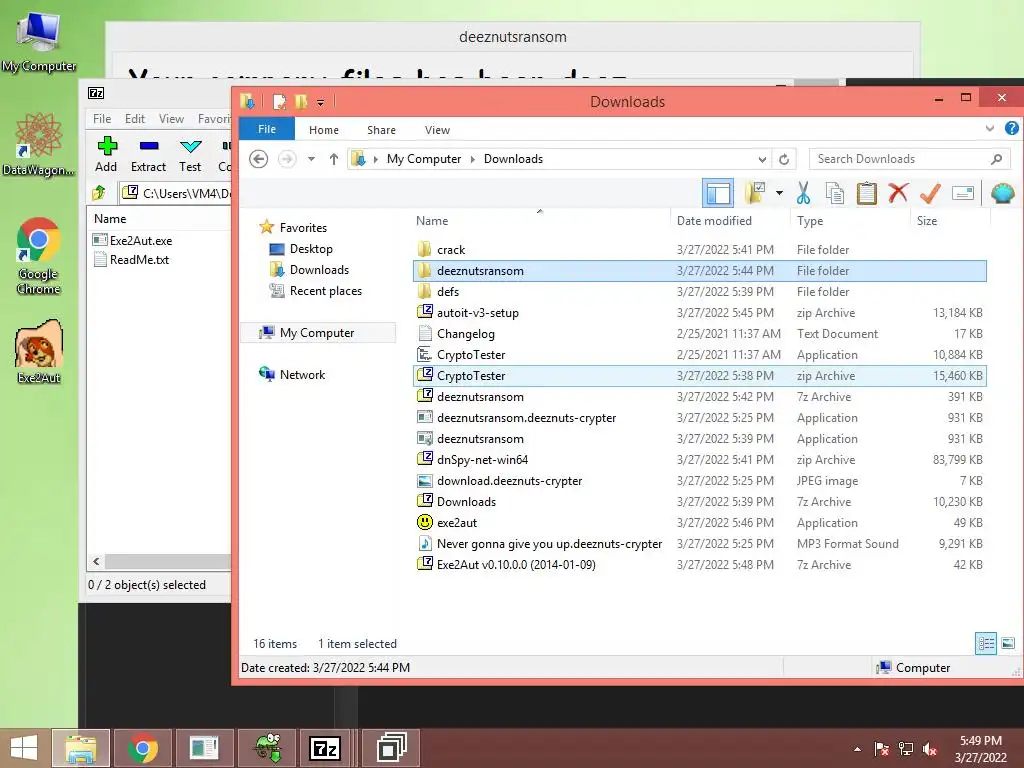Open the Edit menu in 7-Zip

click(x=135, y=119)
